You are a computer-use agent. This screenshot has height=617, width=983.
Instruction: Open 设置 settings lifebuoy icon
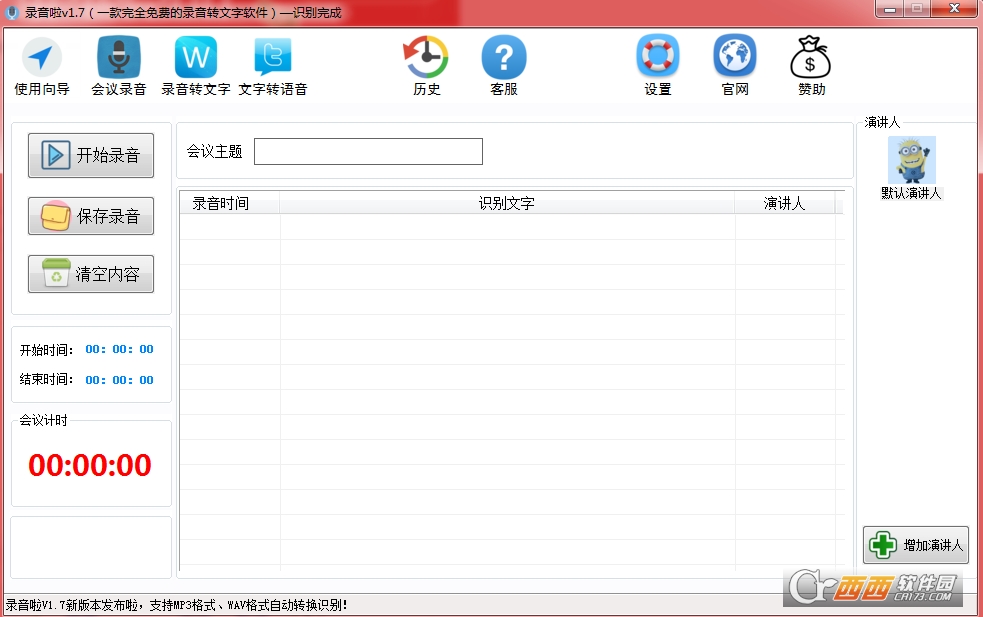(x=657, y=58)
